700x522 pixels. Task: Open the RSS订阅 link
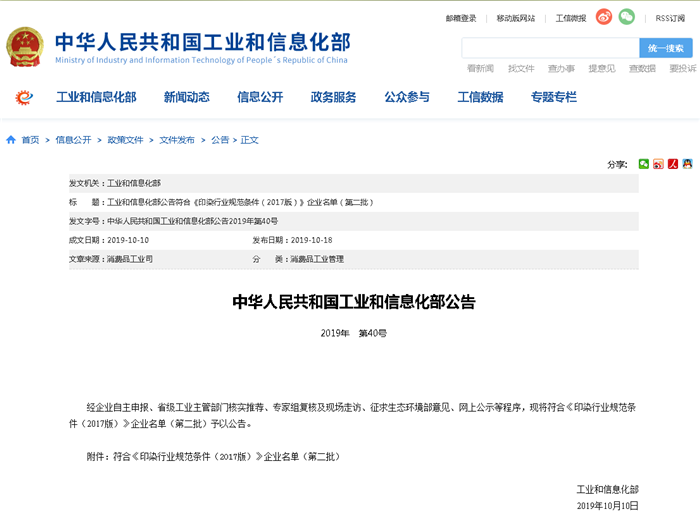(x=671, y=18)
